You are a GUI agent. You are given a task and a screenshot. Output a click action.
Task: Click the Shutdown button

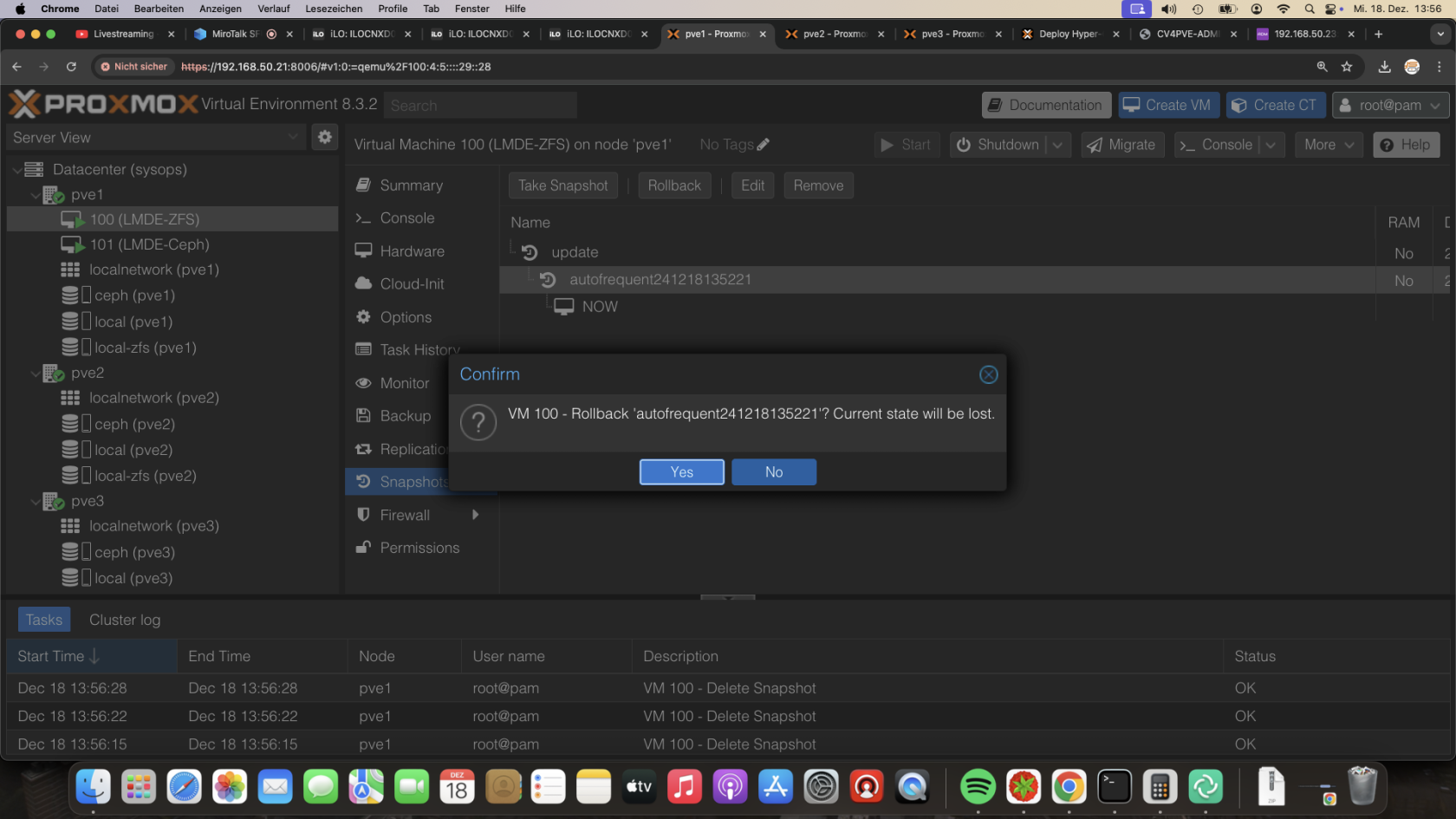[998, 145]
